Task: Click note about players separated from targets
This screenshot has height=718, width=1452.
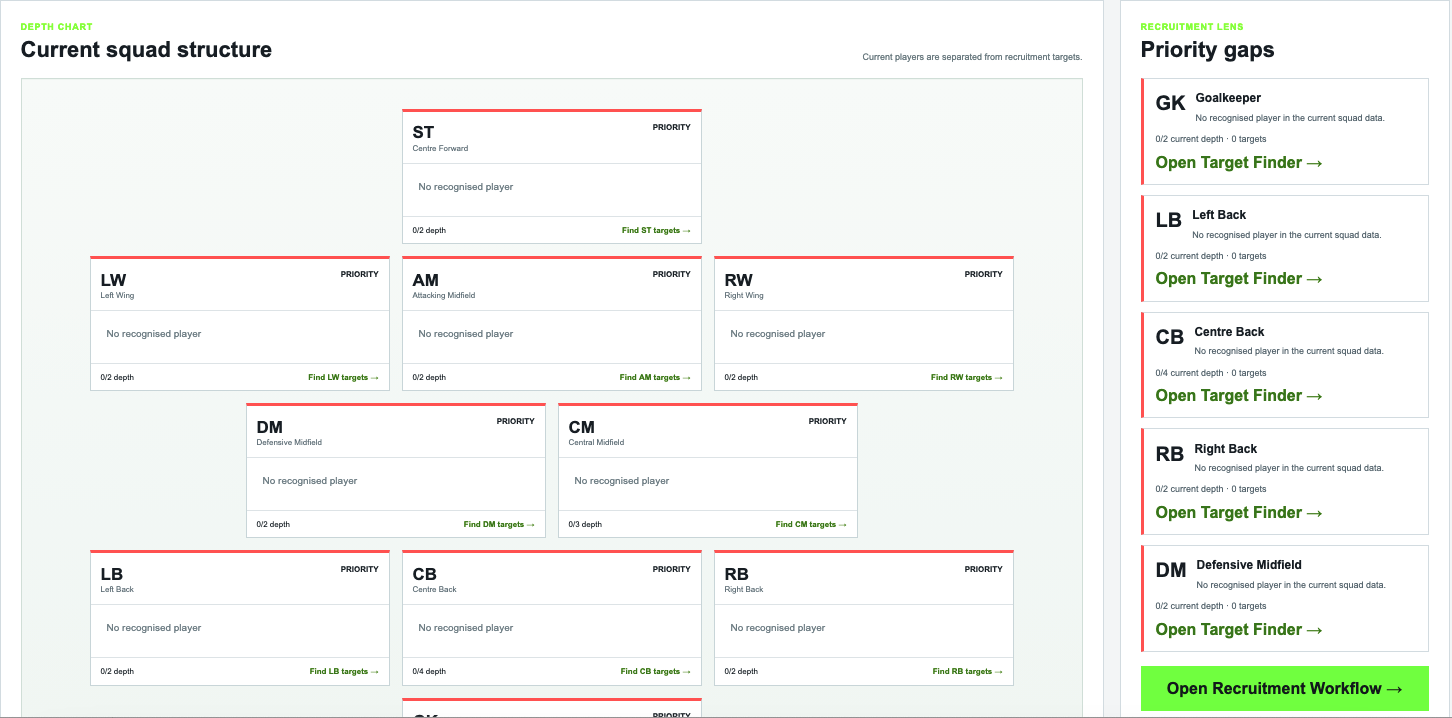Action: (972, 57)
